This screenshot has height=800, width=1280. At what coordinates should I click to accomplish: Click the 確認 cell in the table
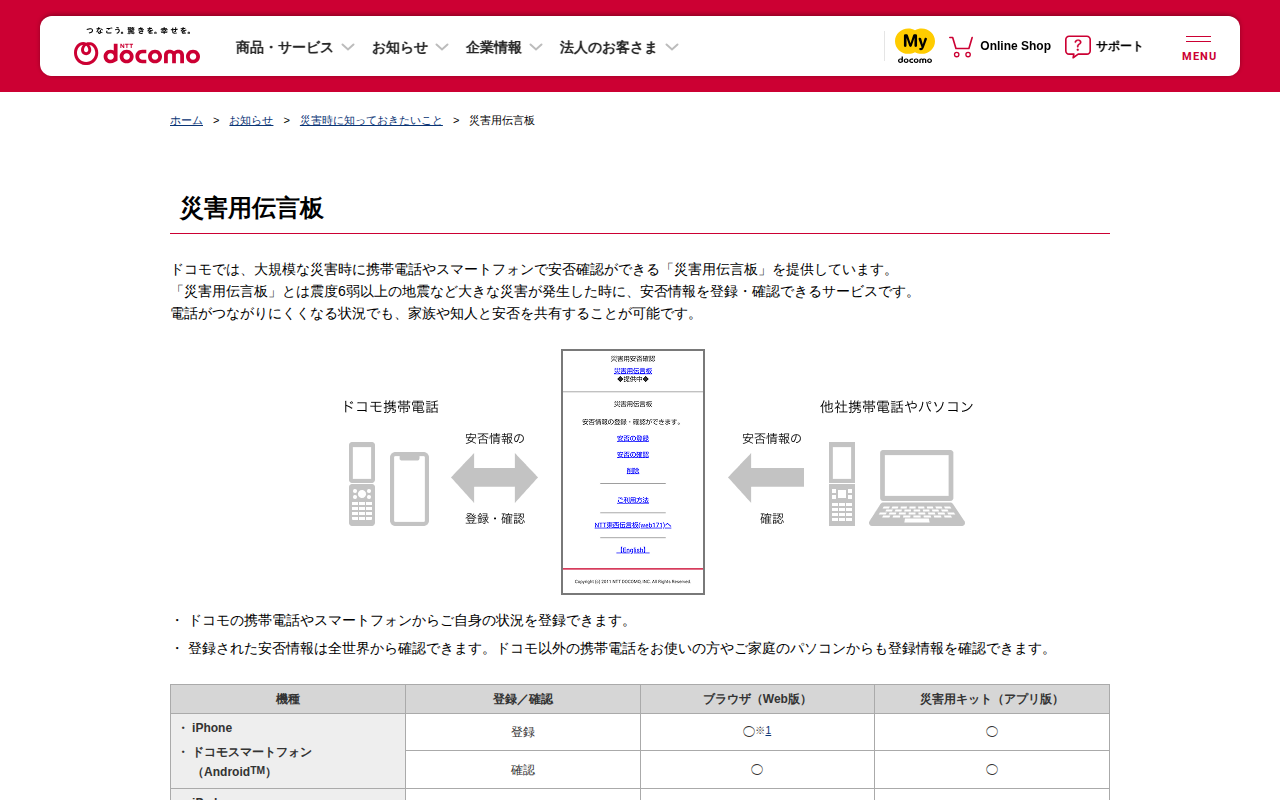click(x=523, y=770)
